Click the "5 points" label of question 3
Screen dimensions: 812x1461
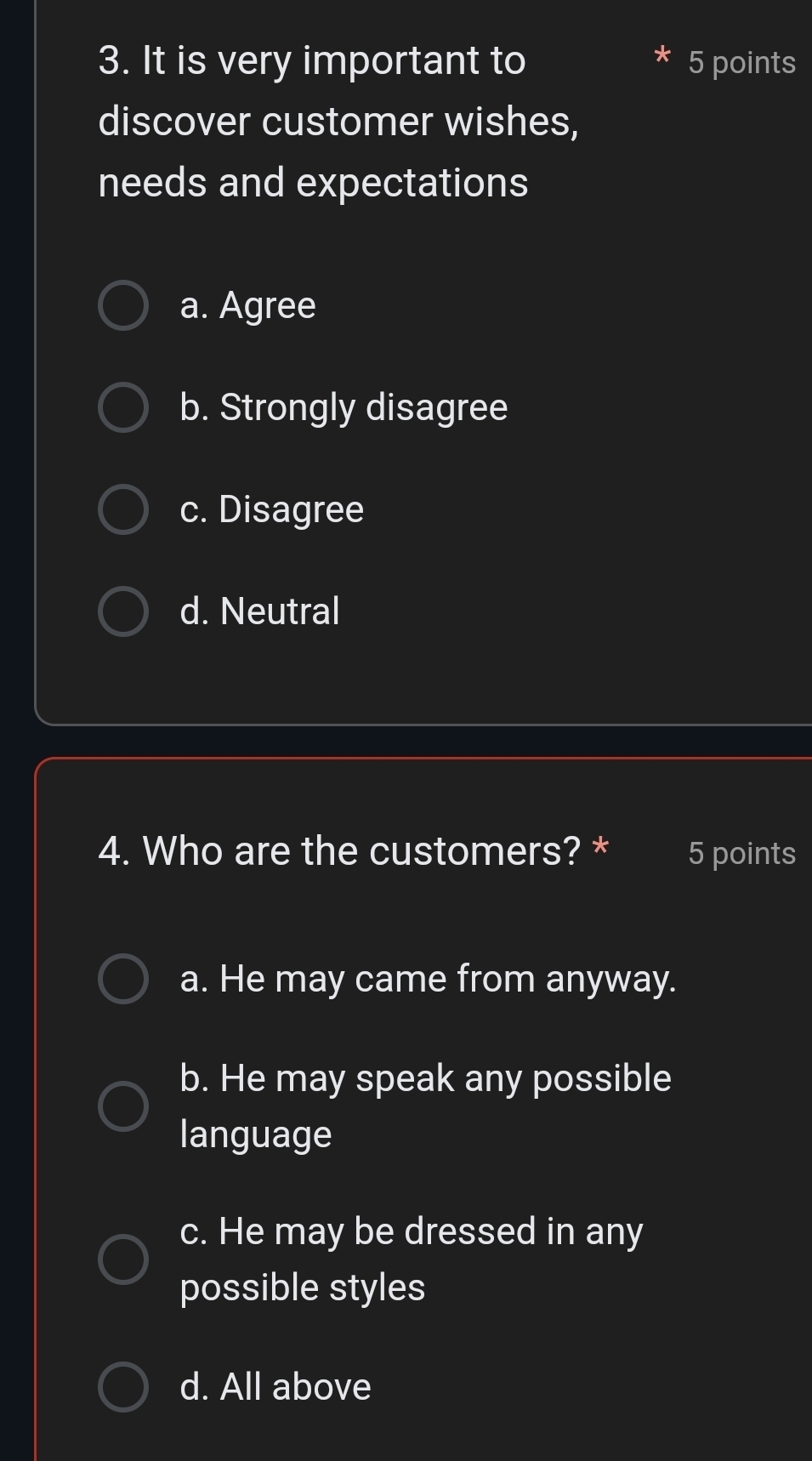tap(740, 62)
